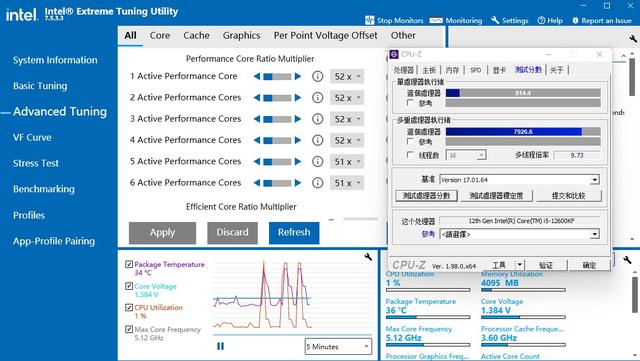Click the Stress CPU button in CPU-Z

[496, 196]
